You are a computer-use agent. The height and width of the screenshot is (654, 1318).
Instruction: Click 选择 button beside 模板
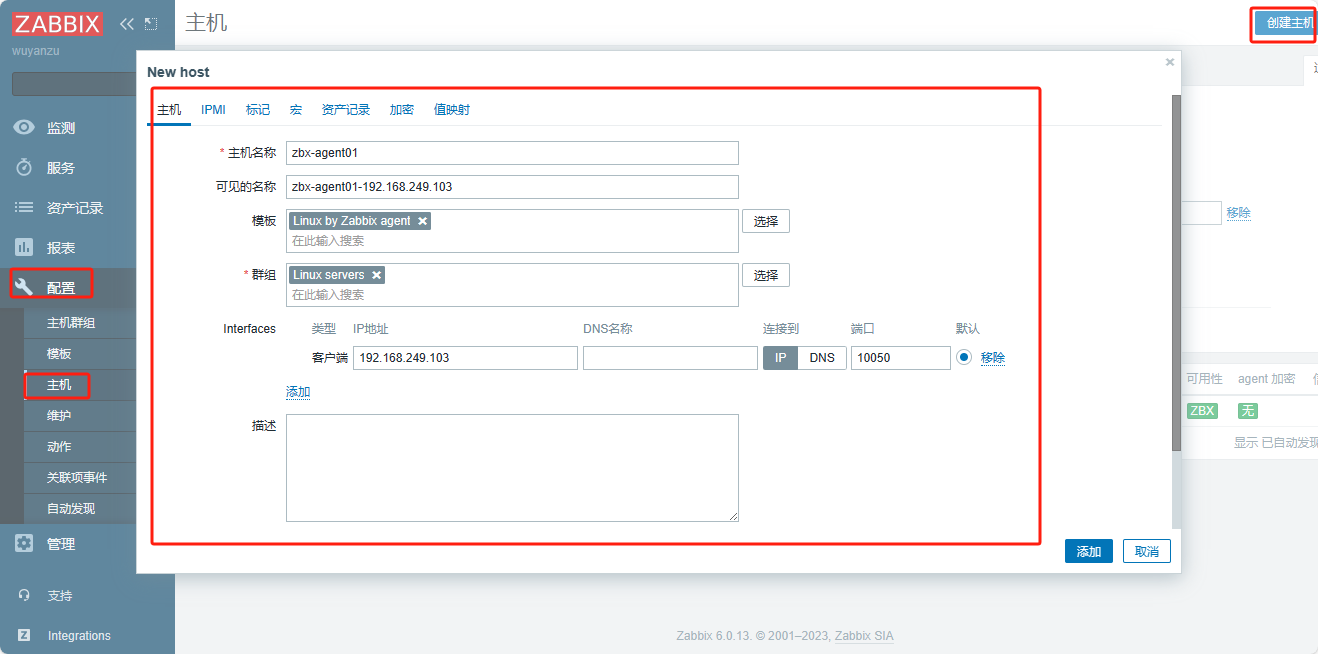point(766,221)
